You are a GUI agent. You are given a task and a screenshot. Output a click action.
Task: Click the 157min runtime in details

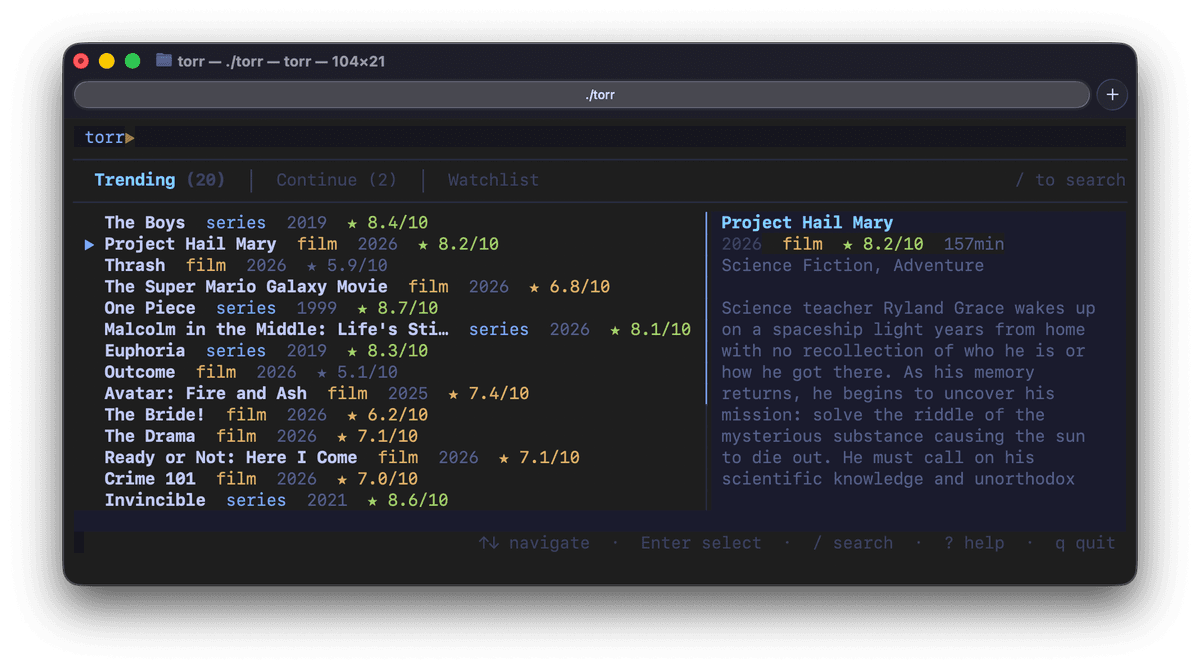tap(974, 244)
